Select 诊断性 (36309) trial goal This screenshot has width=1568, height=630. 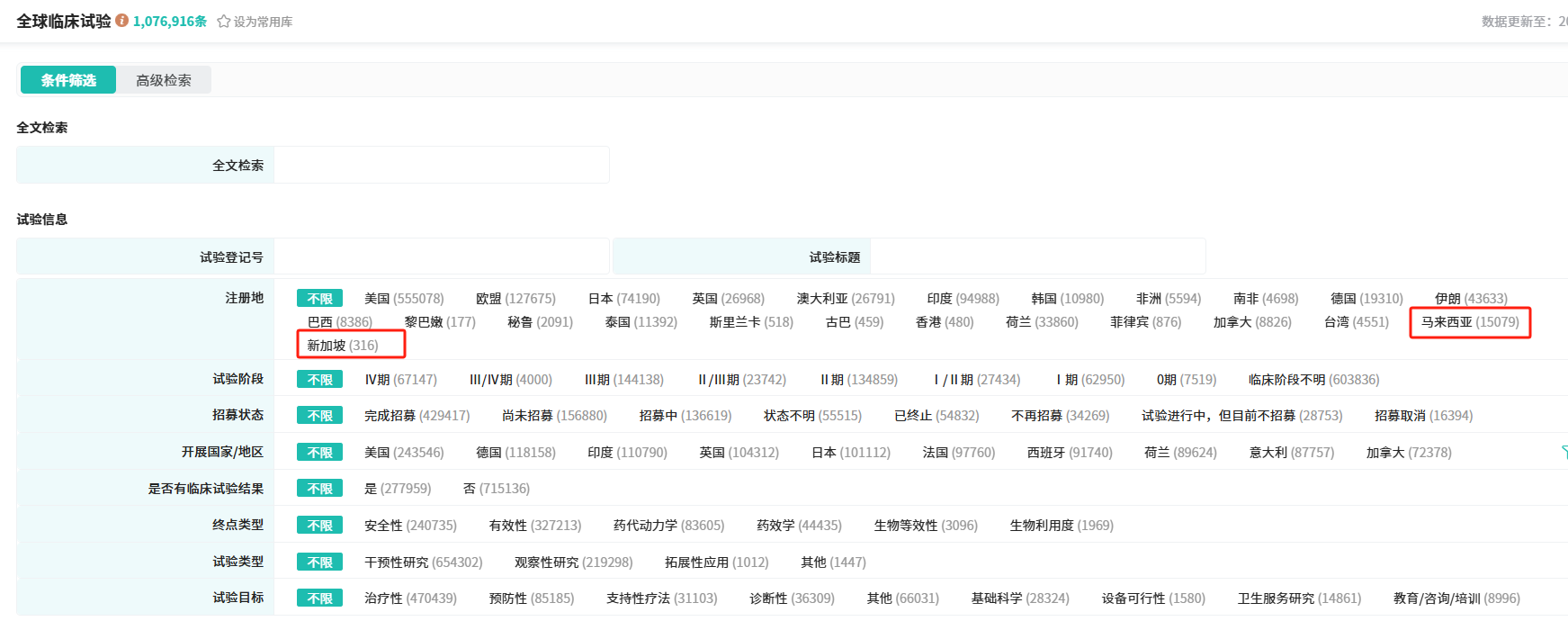click(792, 598)
